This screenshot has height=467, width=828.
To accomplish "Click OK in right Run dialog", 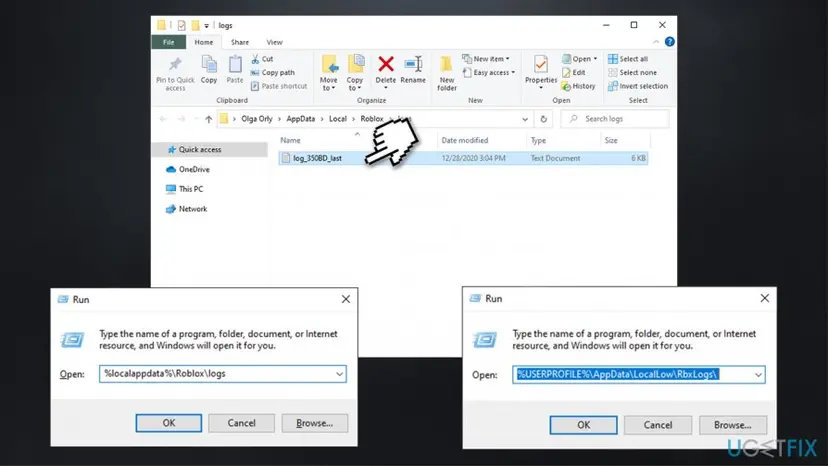I will coord(584,425).
